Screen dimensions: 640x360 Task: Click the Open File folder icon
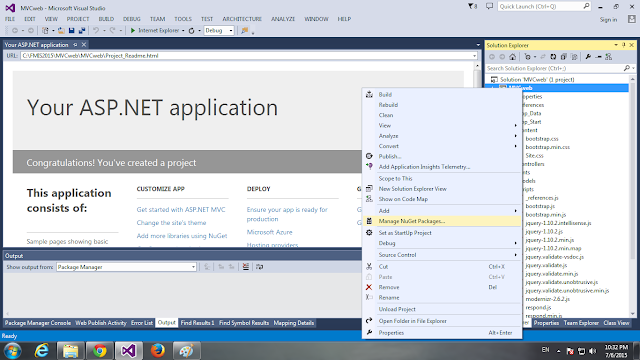61,31
